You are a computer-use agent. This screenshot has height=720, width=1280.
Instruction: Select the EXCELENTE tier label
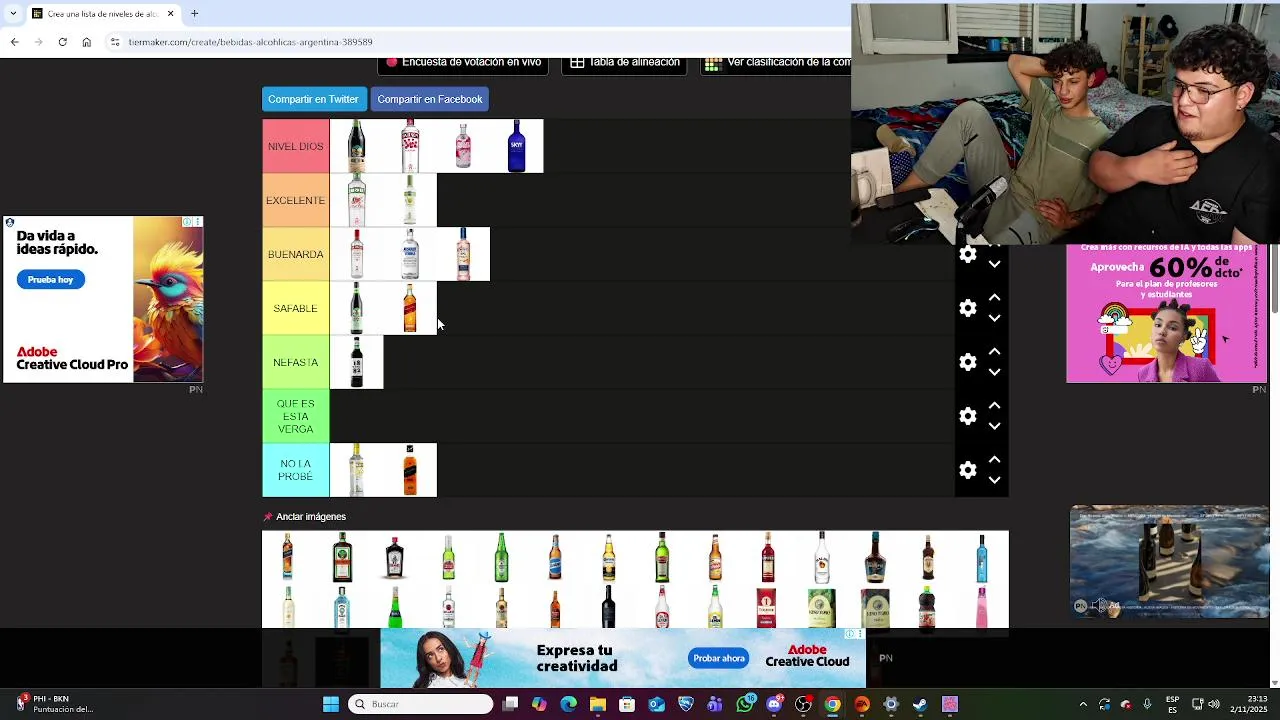click(296, 200)
